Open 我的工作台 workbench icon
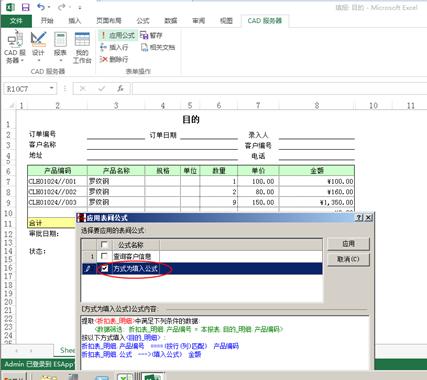The image size is (427, 380). (x=82, y=47)
